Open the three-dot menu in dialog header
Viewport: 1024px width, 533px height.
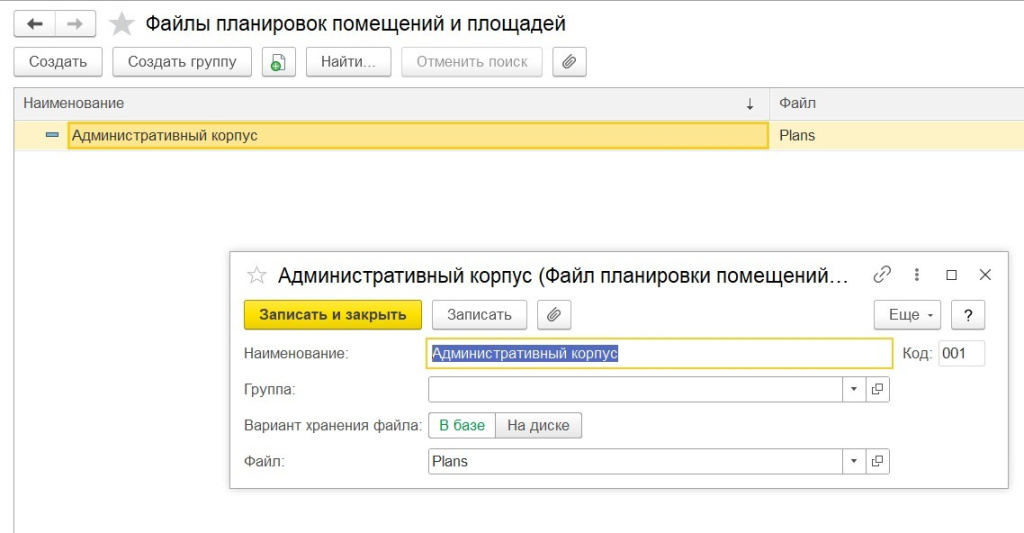tap(917, 275)
